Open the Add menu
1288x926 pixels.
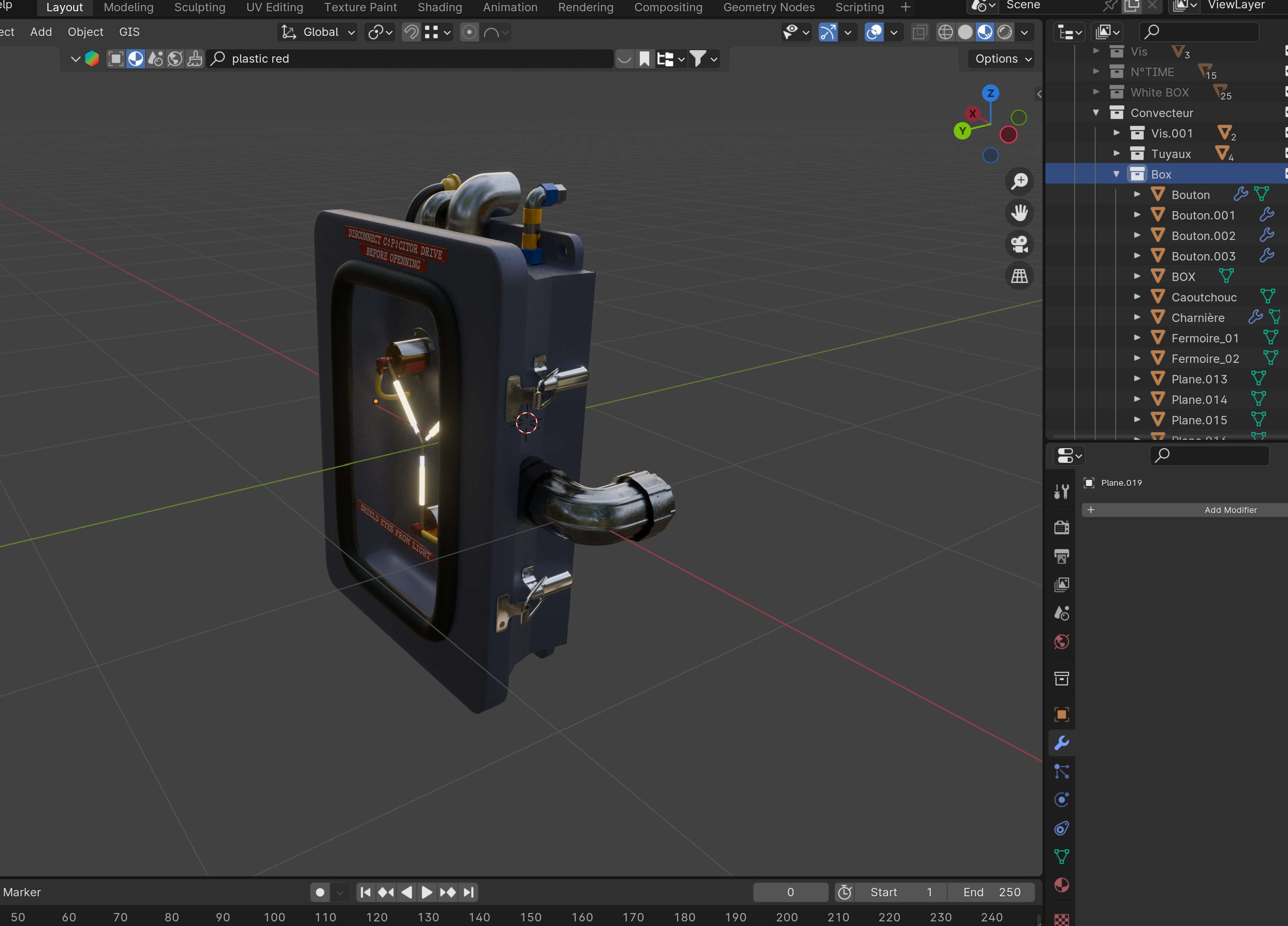[41, 32]
